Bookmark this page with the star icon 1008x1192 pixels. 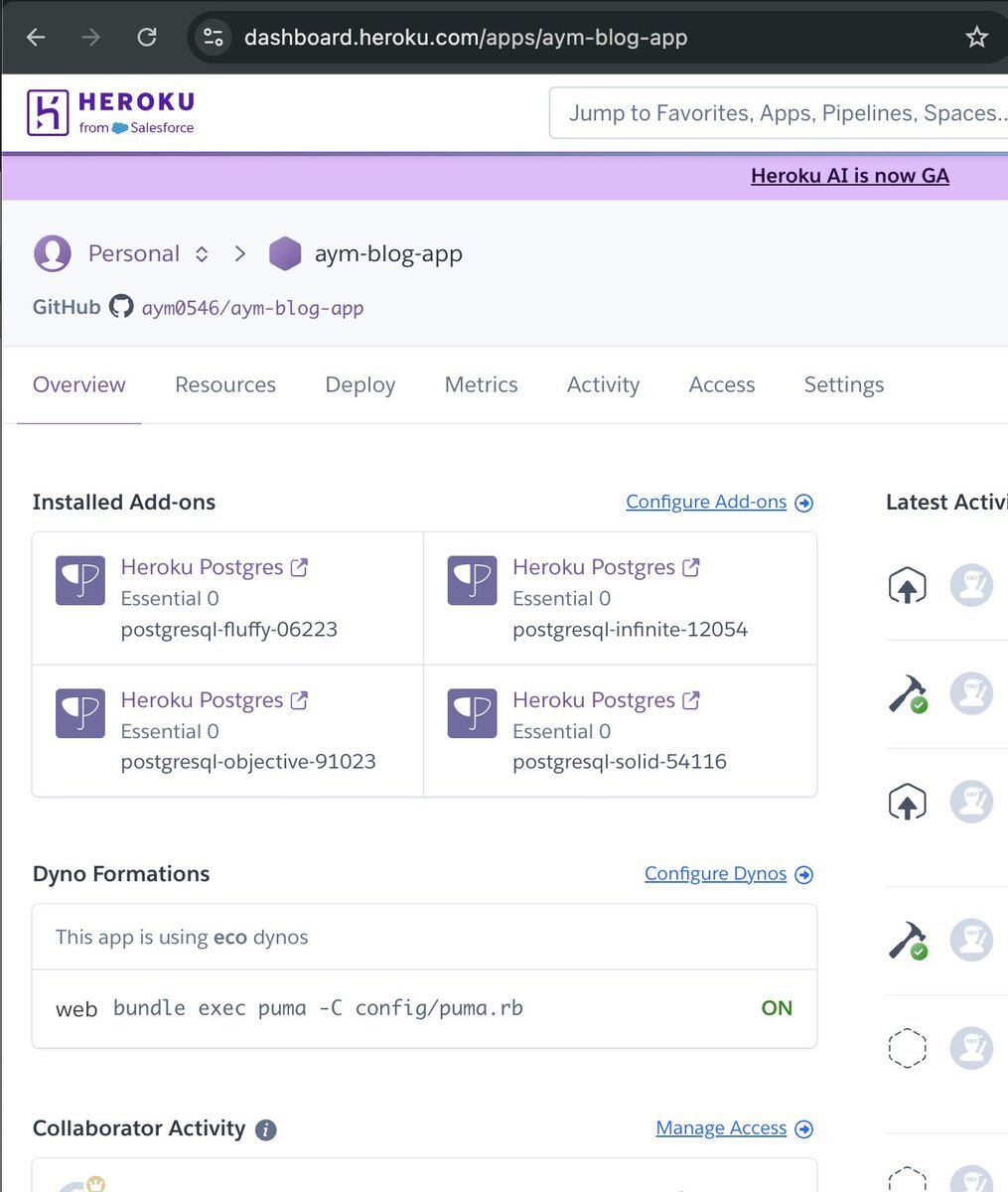point(977,38)
